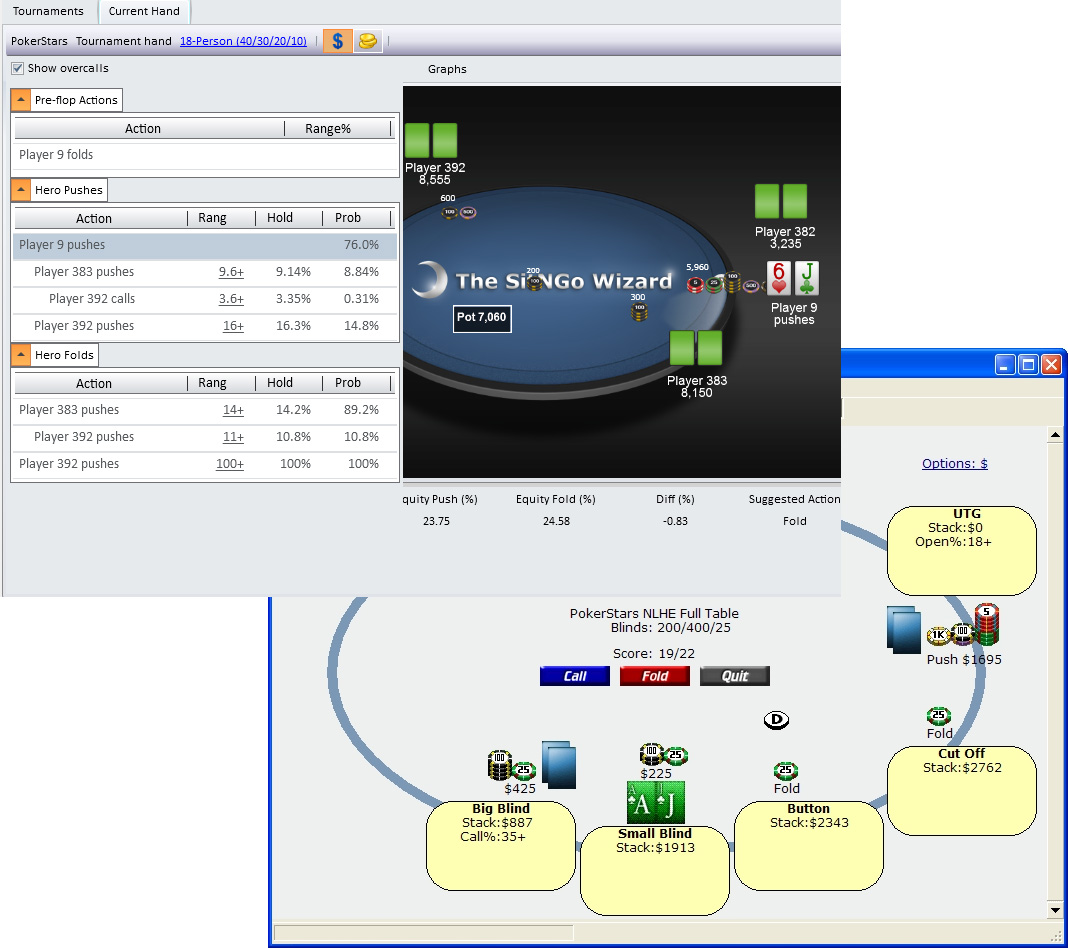This screenshot has height=948, width=1068.
Task: Click the Equity Fold (%) column header
Action: (556, 499)
